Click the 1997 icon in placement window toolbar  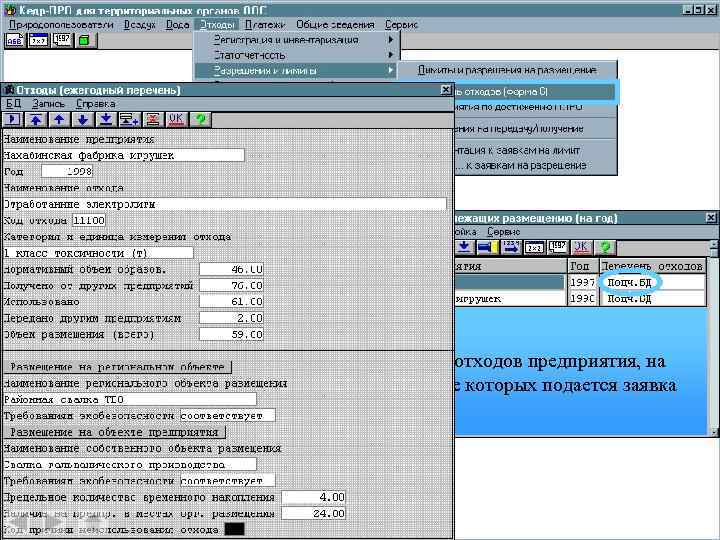coord(558,248)
